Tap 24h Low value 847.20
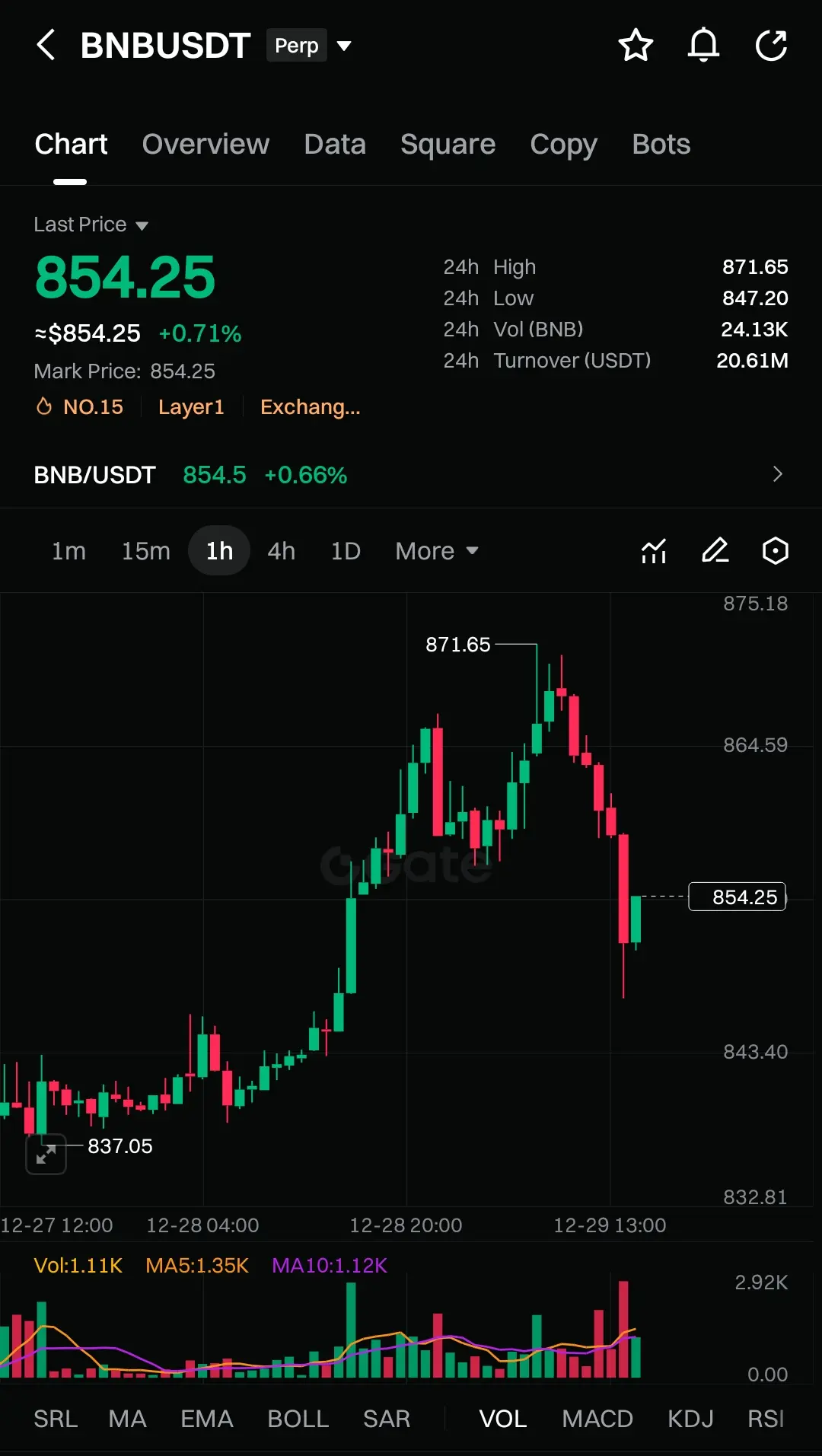The image size is (822, 1456). tap(755, 298)
